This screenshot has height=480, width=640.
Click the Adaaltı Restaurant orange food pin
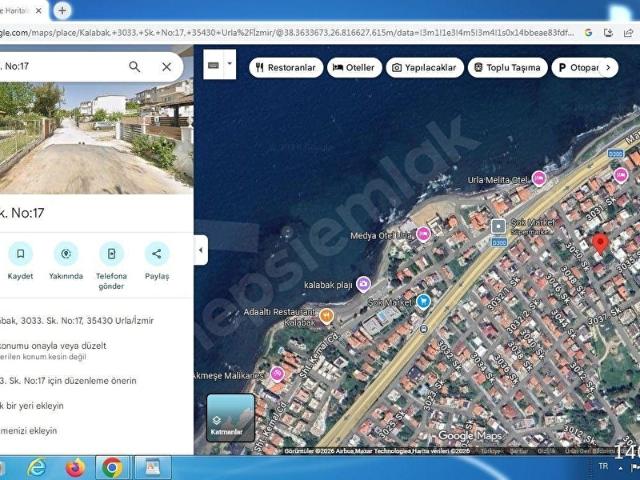click(326, 316)
